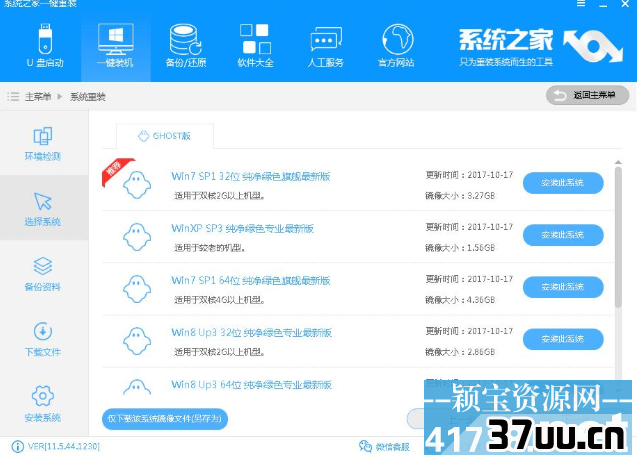
Task: Click the ghost icon for Win8 Up3 32位
Action: tap(137, 341)
